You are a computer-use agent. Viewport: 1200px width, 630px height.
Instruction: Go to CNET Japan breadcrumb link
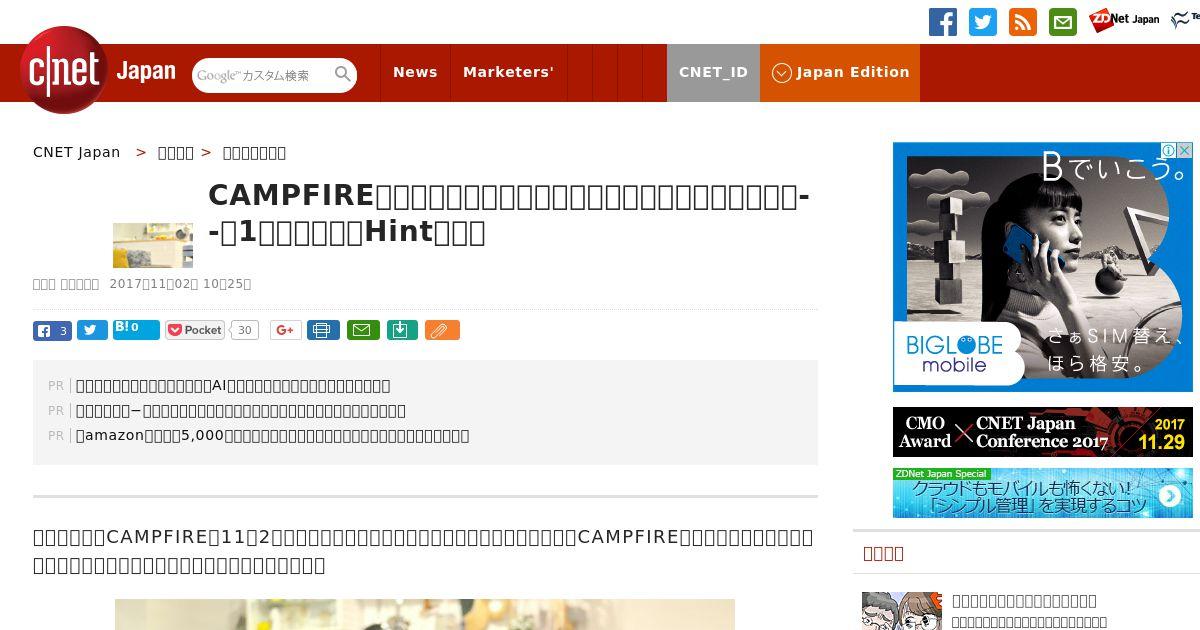coord(76,152)
